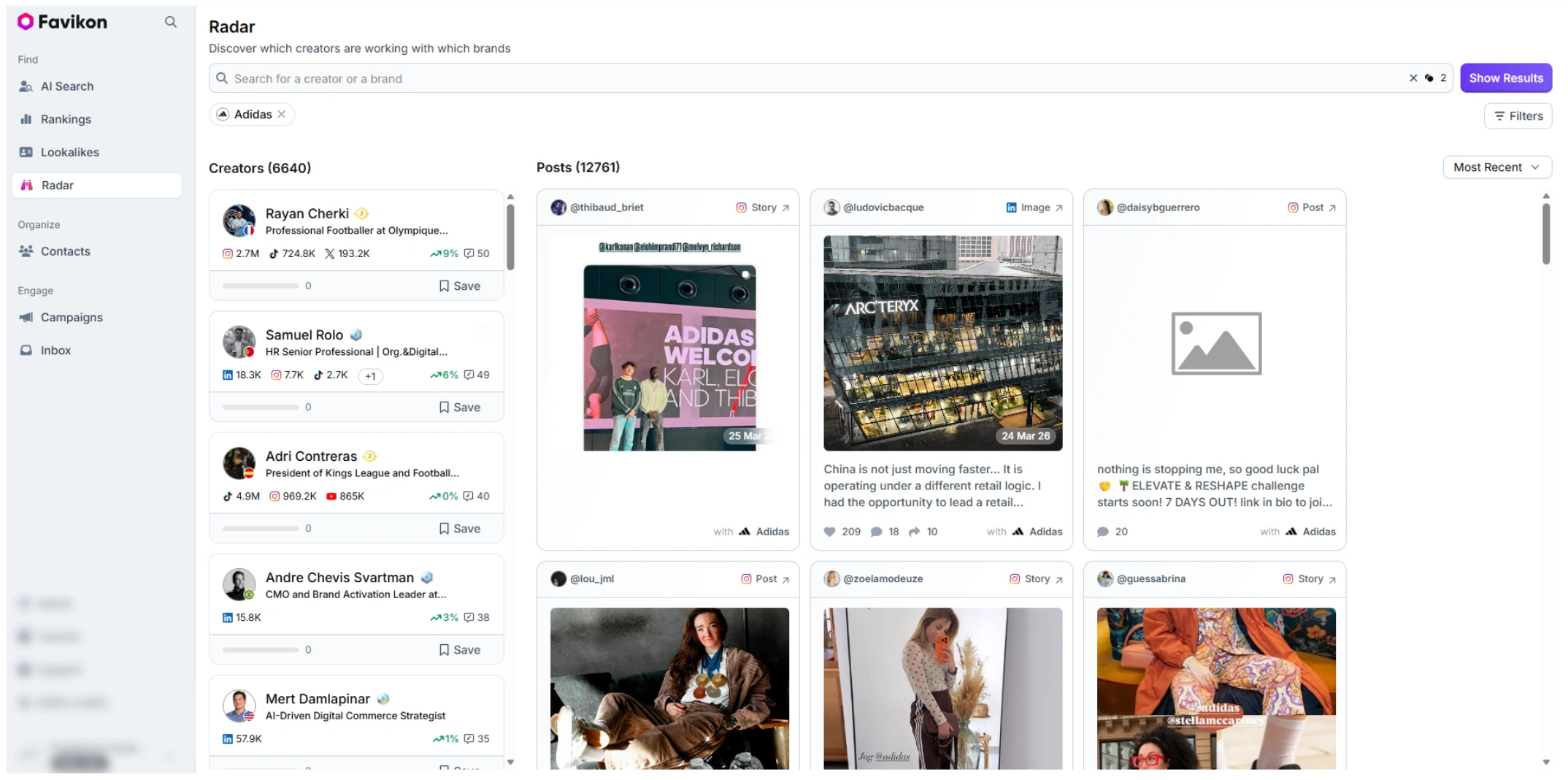Click Adri Contreras's score progress bar
The image size is (1568, 780).
[261, 529]
